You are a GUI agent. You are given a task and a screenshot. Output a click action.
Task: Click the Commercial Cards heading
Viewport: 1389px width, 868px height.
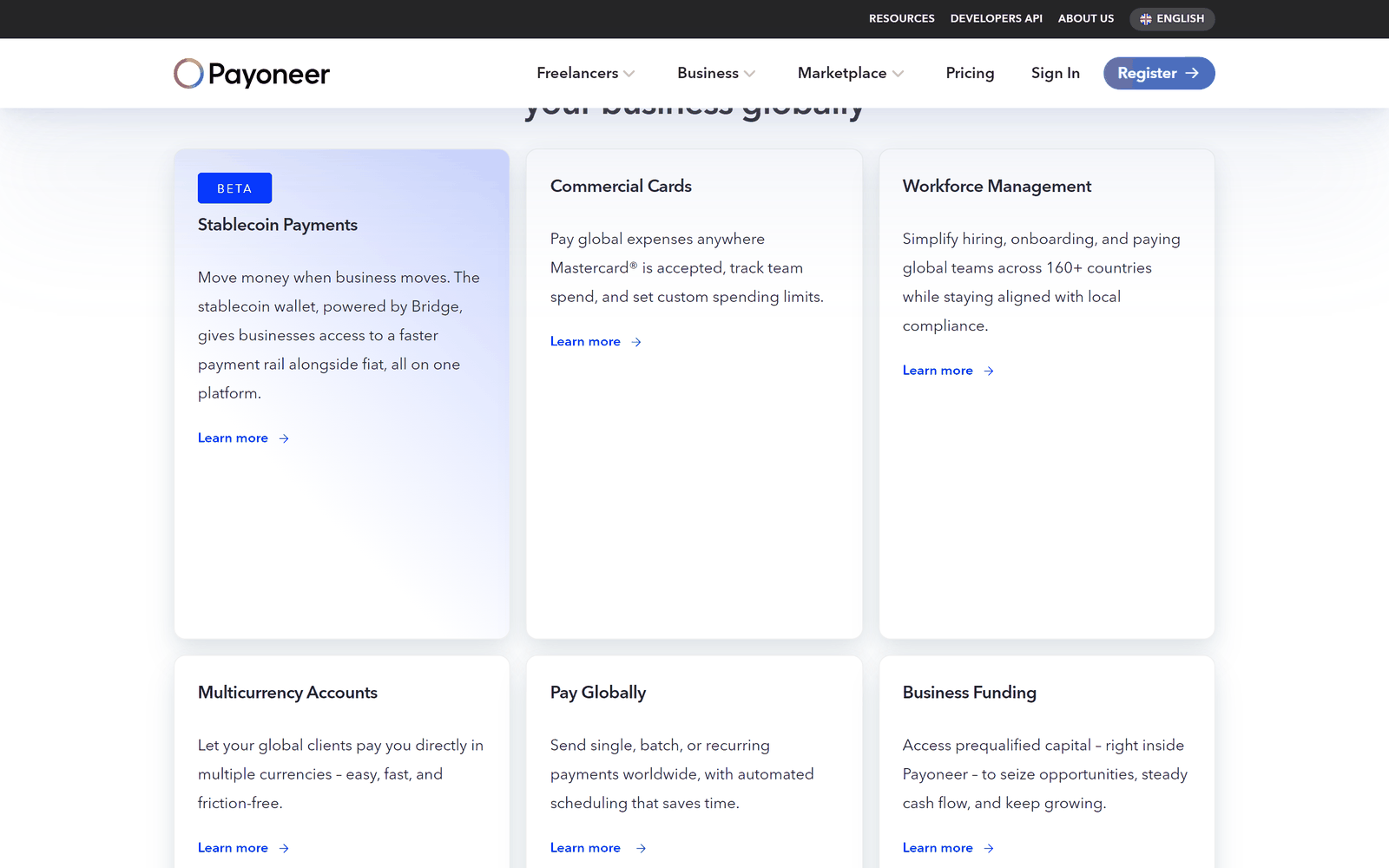click(621, 187)
